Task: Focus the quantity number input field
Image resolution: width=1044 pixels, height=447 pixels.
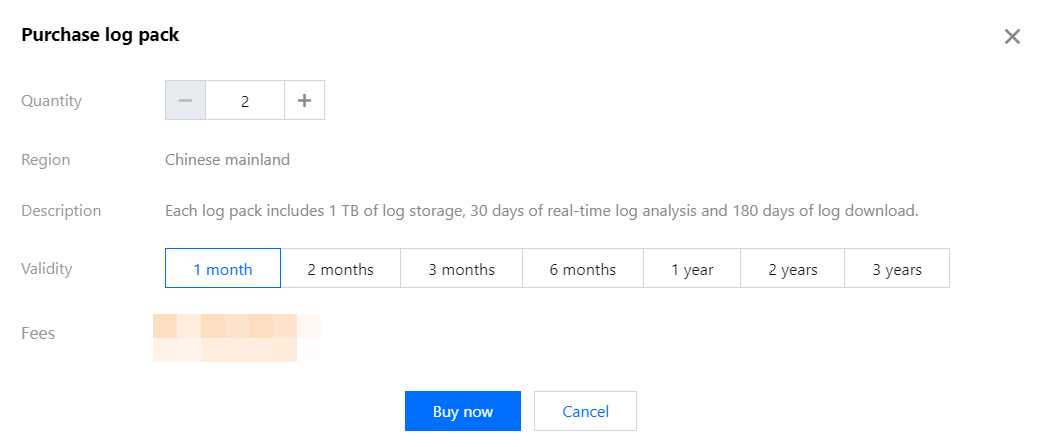Action: pyautogui.click(x=245, y=101)
